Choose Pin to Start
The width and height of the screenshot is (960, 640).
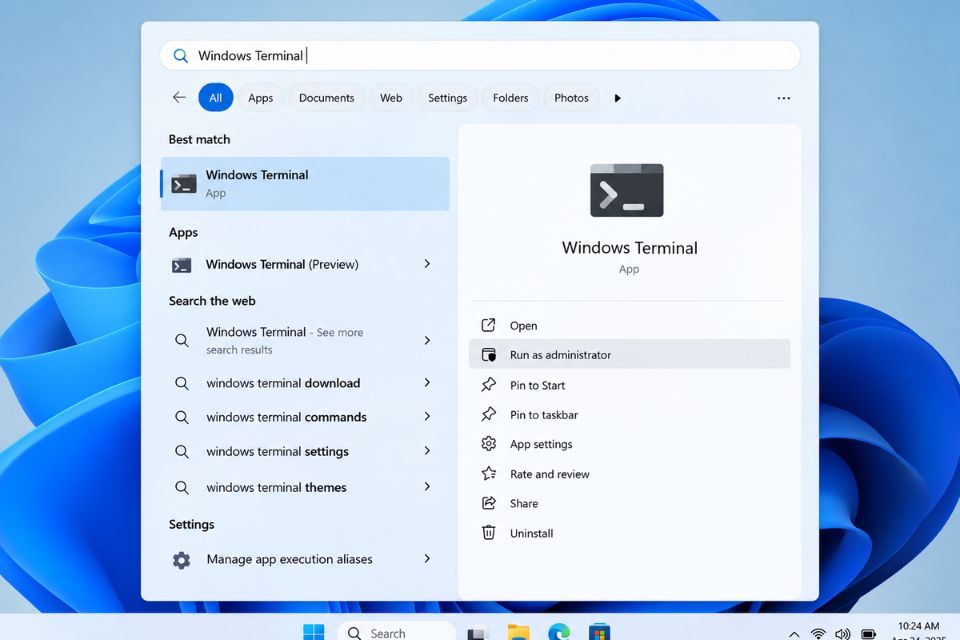point(629,385)
